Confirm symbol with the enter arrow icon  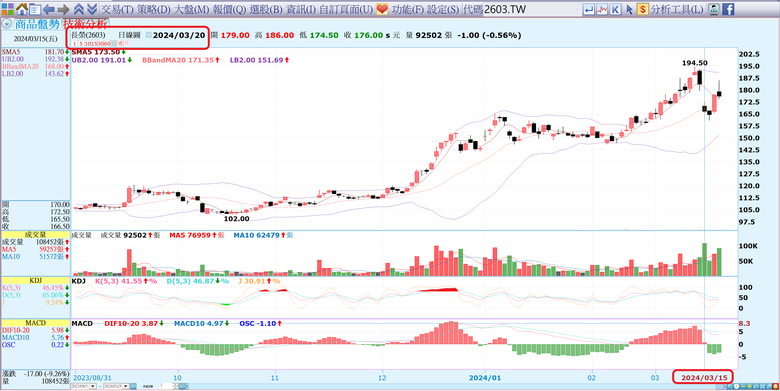click(589, 9)
